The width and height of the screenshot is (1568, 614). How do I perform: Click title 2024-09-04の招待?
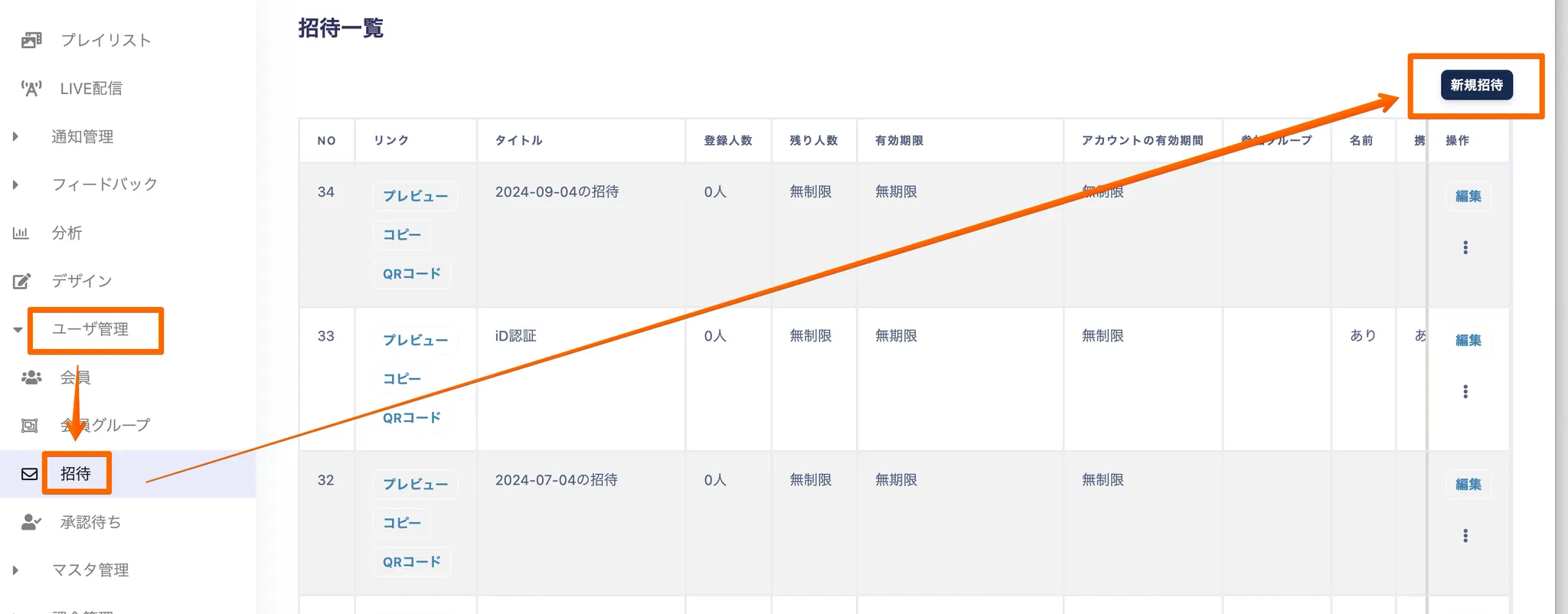click(x=557, y=192)
